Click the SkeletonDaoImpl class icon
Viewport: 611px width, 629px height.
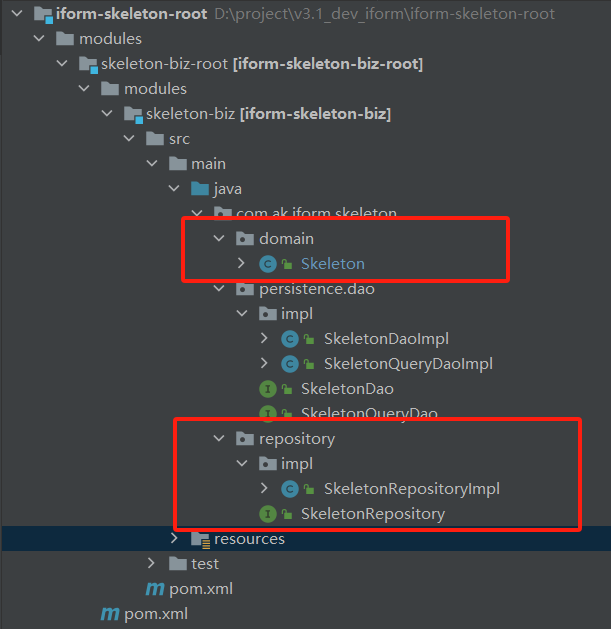tap(291, 339)
